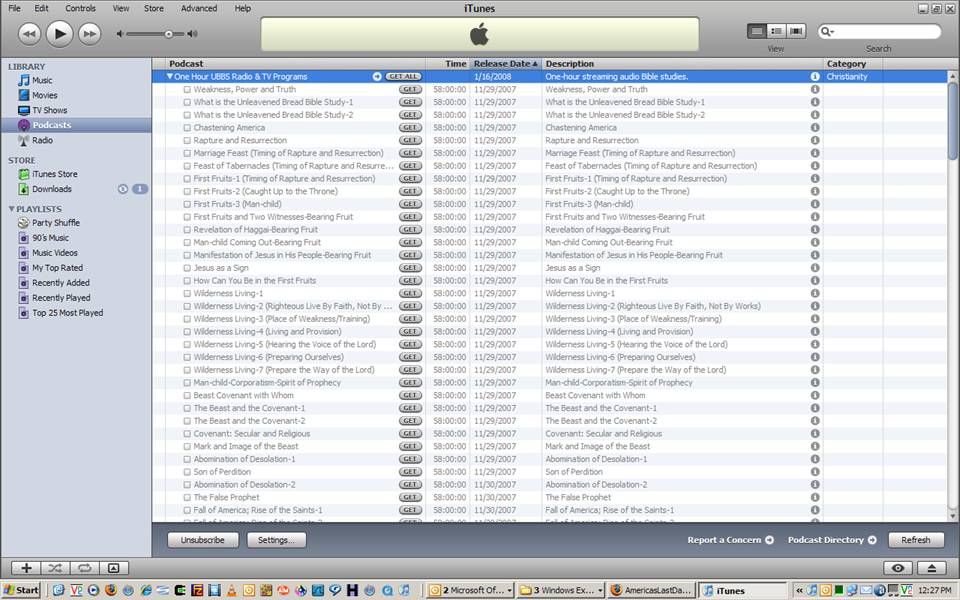The height and width of the screenshot is (600, 960).
Task: Sort by the Category column header
Action: 853,64
